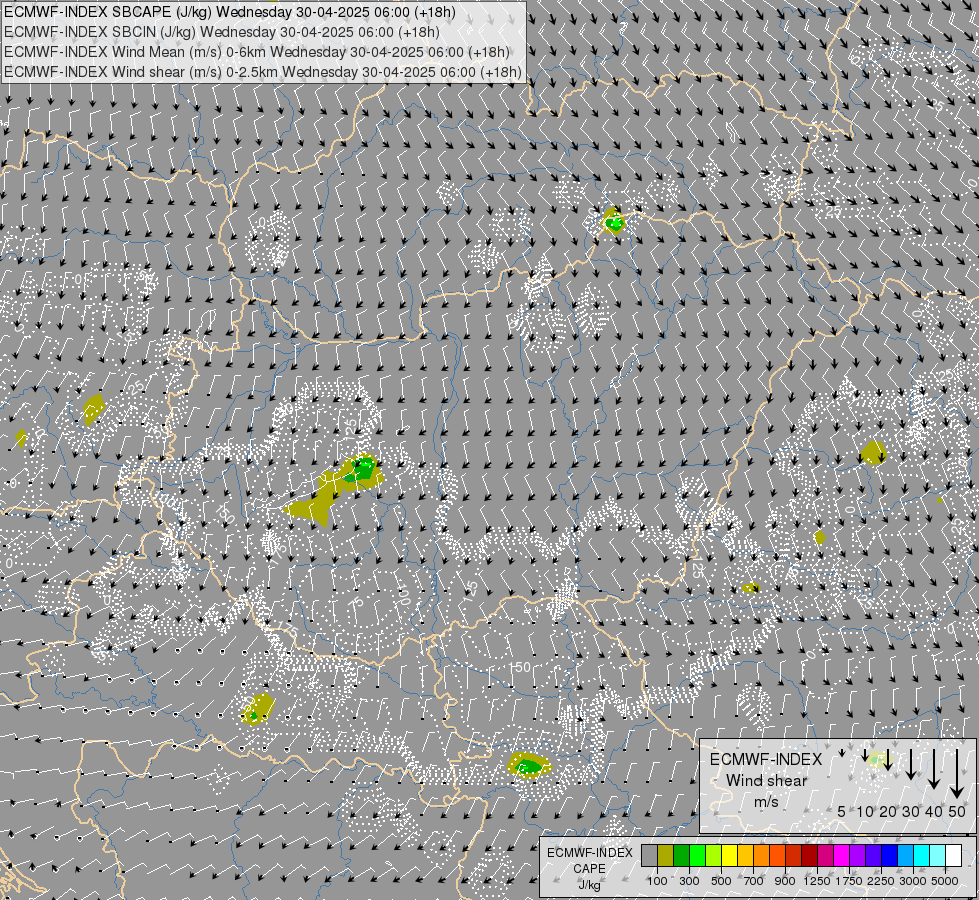
Task: Select the olive CAPE legend swatch
Action: click(666, 856)
